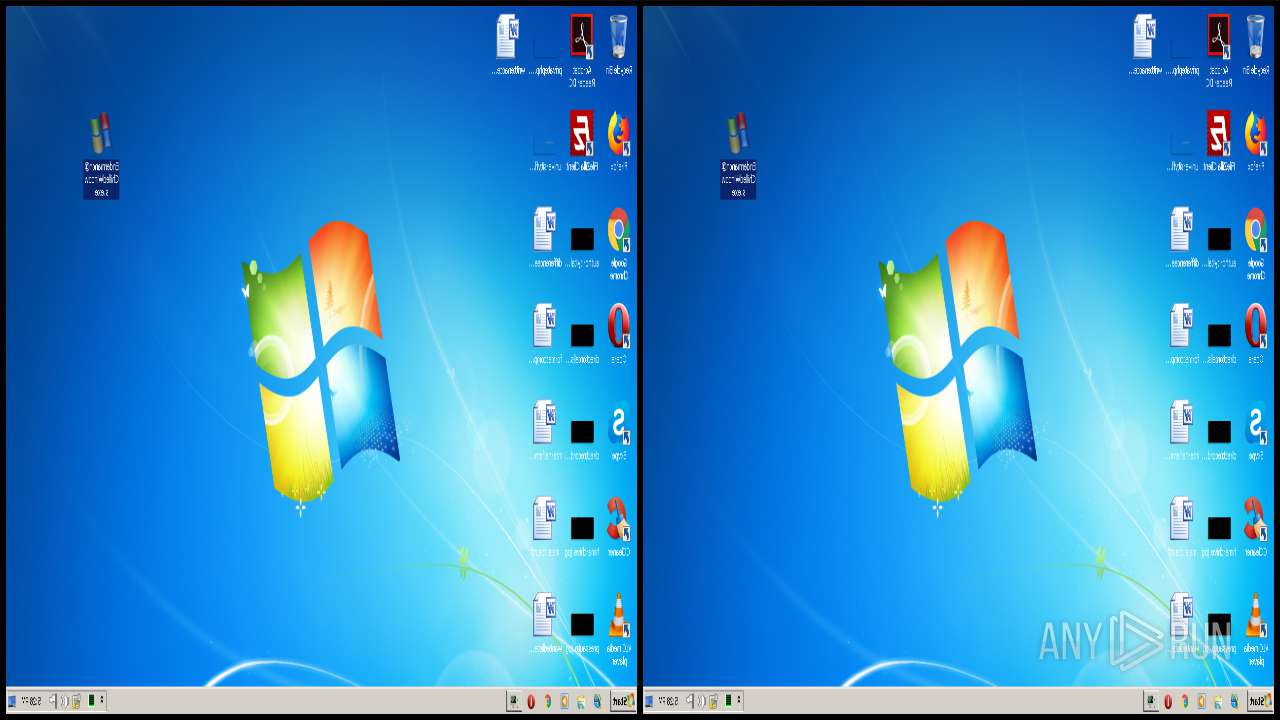Select Word document in Skype row, right desktop

[x=1181, y=430]
